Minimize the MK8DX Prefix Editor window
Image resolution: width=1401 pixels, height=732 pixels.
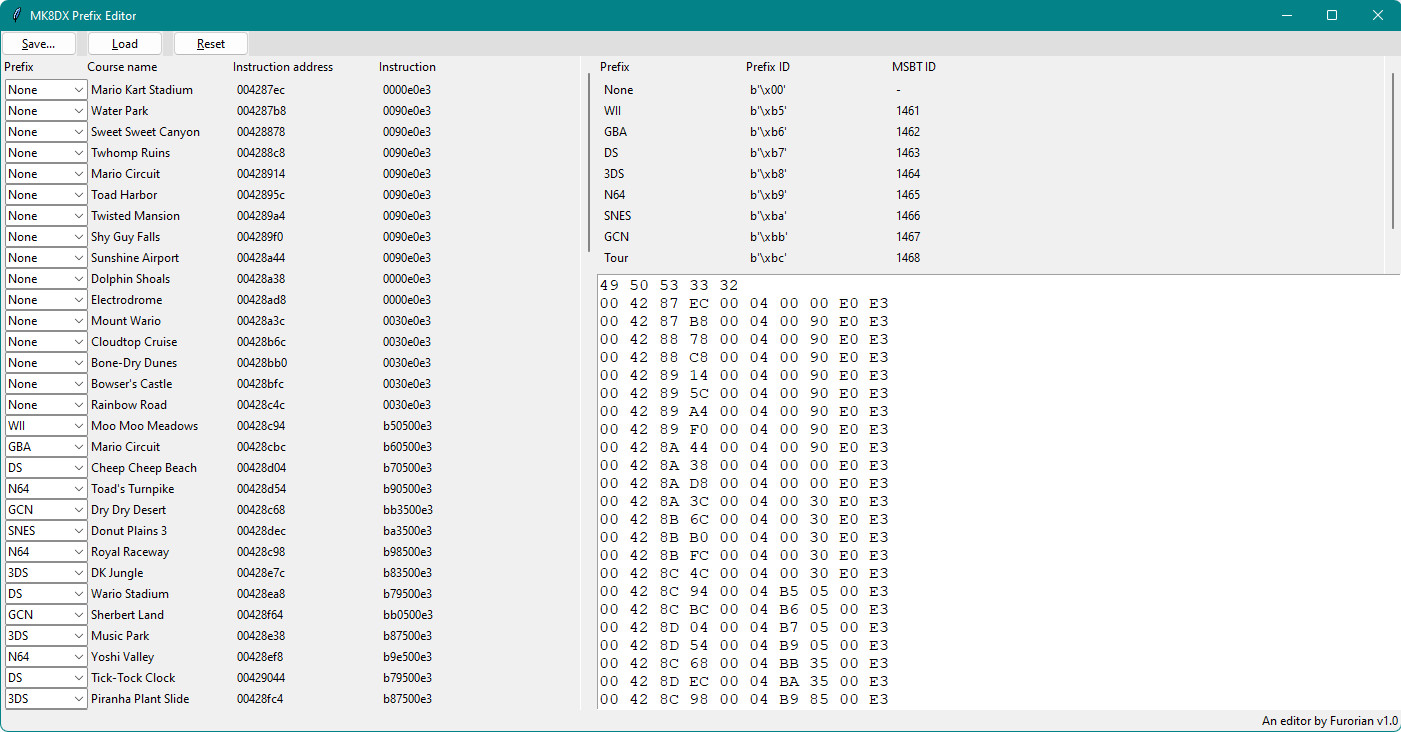tap(1285, 15)
